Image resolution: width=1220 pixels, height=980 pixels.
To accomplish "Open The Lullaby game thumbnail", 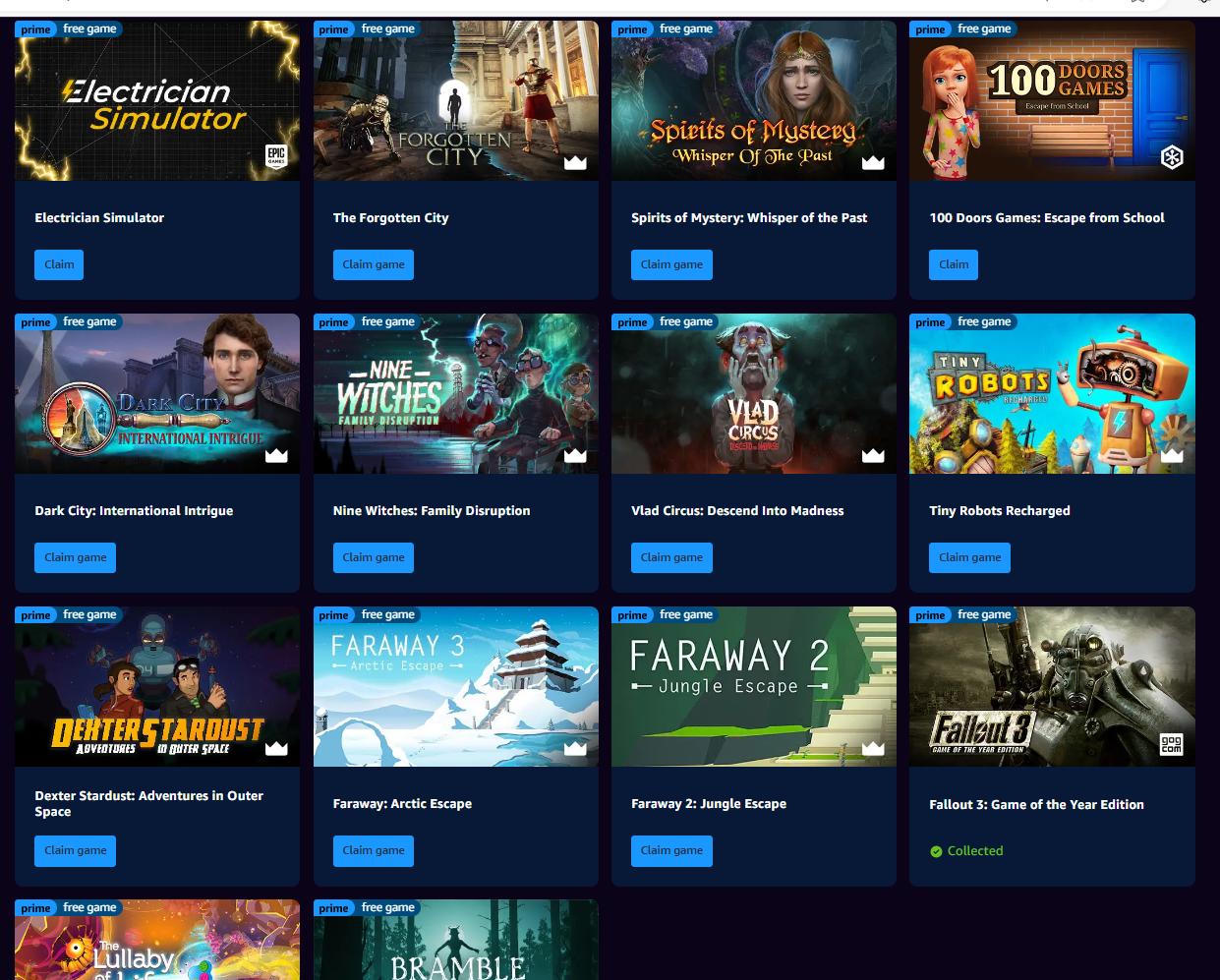I will tap(157, 941).
